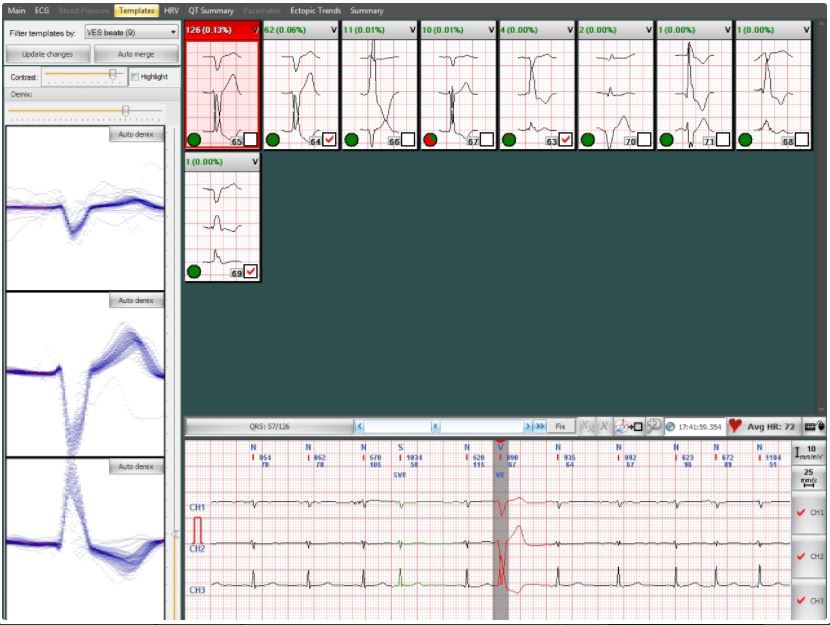Adjust the Contrast slider handle

[113, 73]
